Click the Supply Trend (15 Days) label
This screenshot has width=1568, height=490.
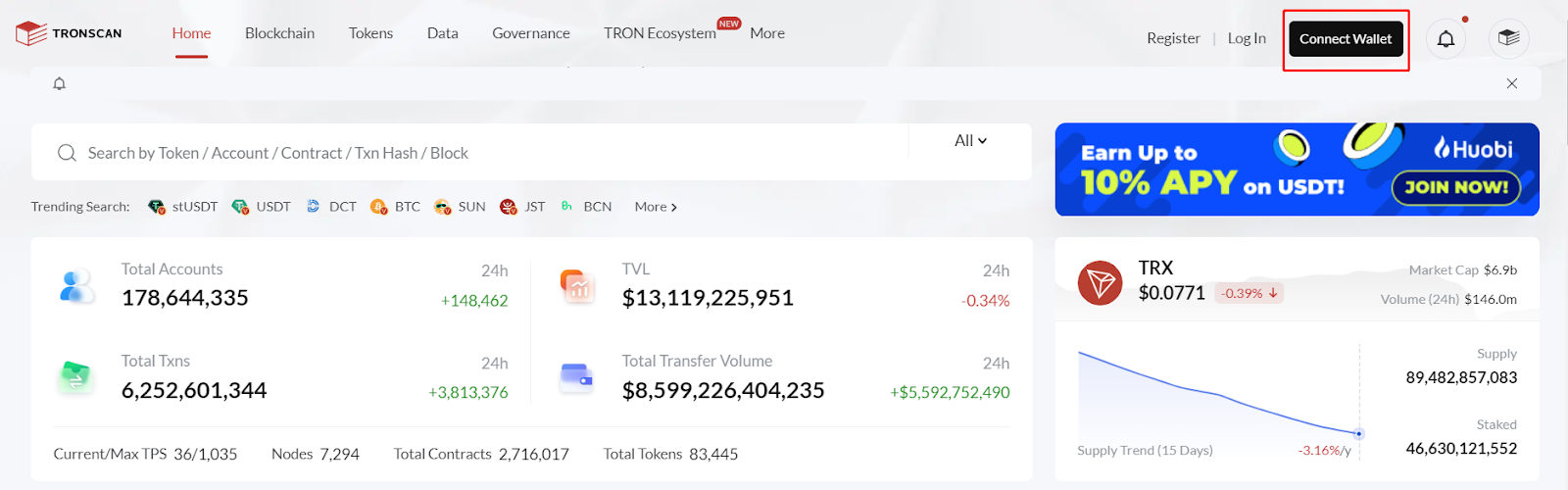(1145, 451)
